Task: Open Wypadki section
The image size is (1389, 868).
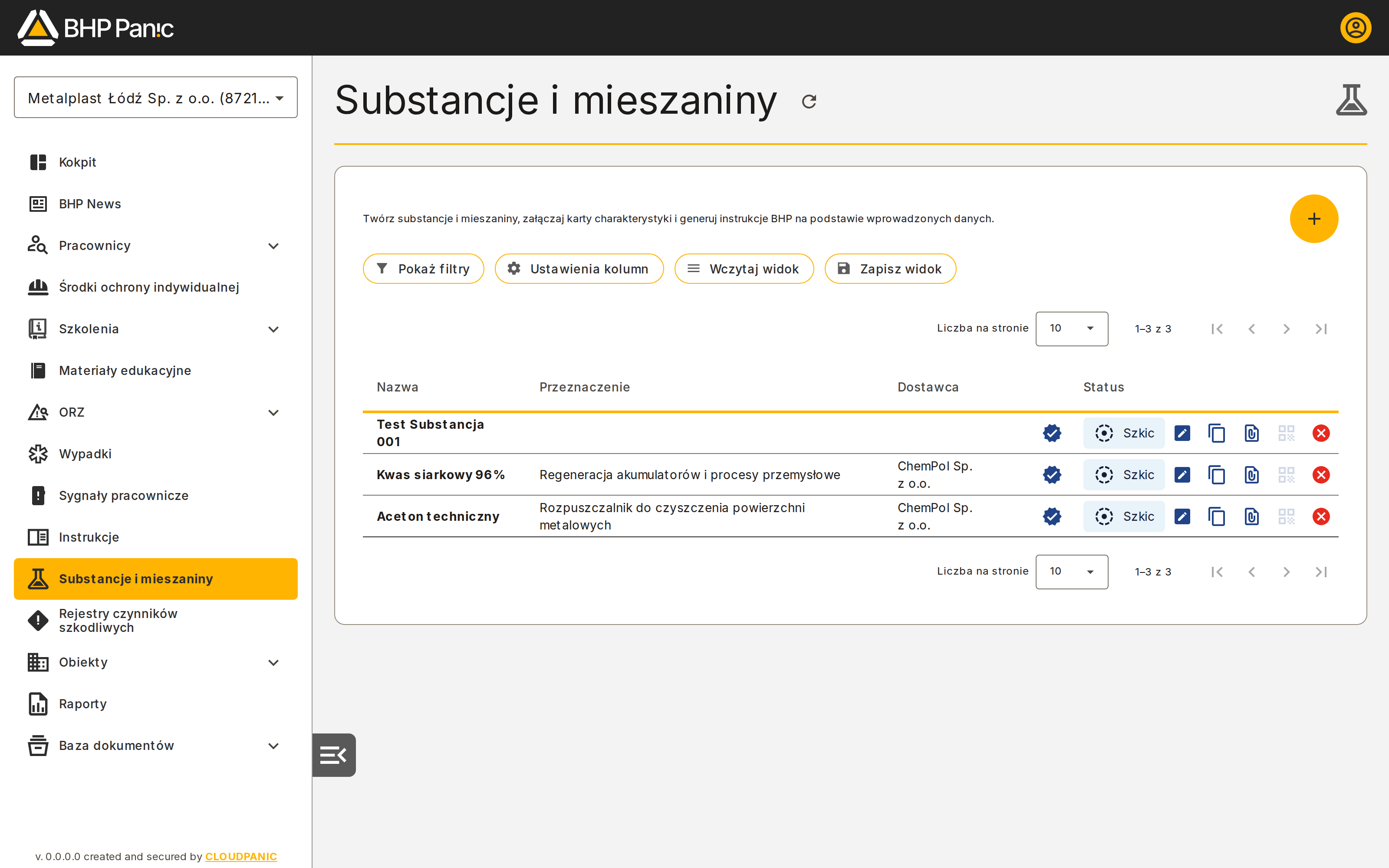Action: coord(155,454)
